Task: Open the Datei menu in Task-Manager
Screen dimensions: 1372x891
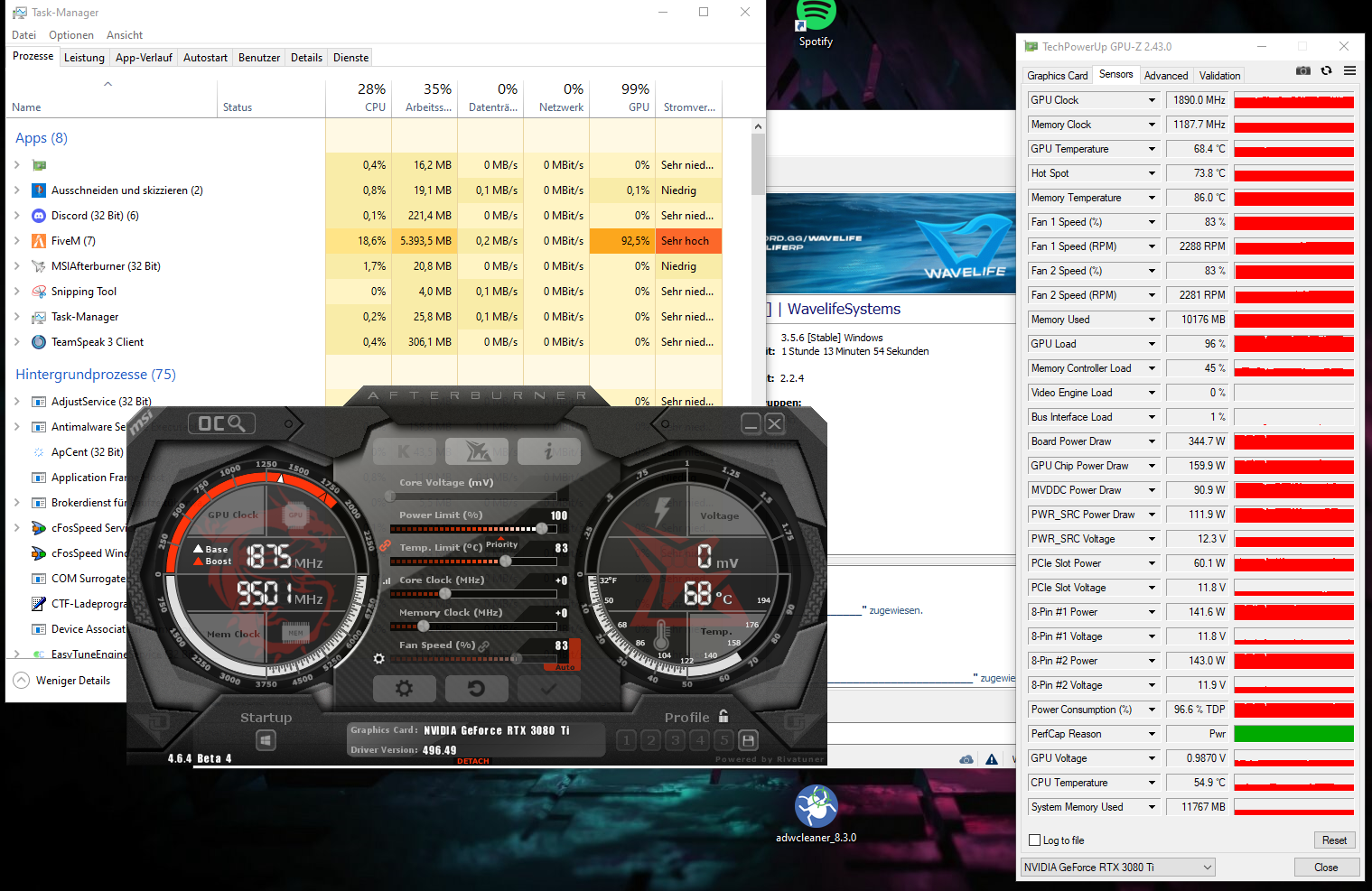Action: 24,35
